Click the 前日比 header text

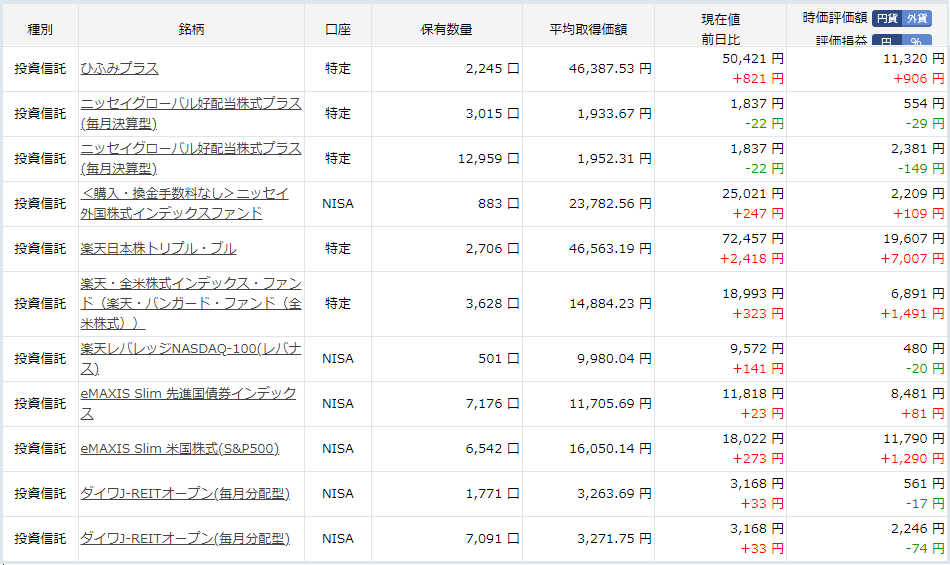[721, 39]
